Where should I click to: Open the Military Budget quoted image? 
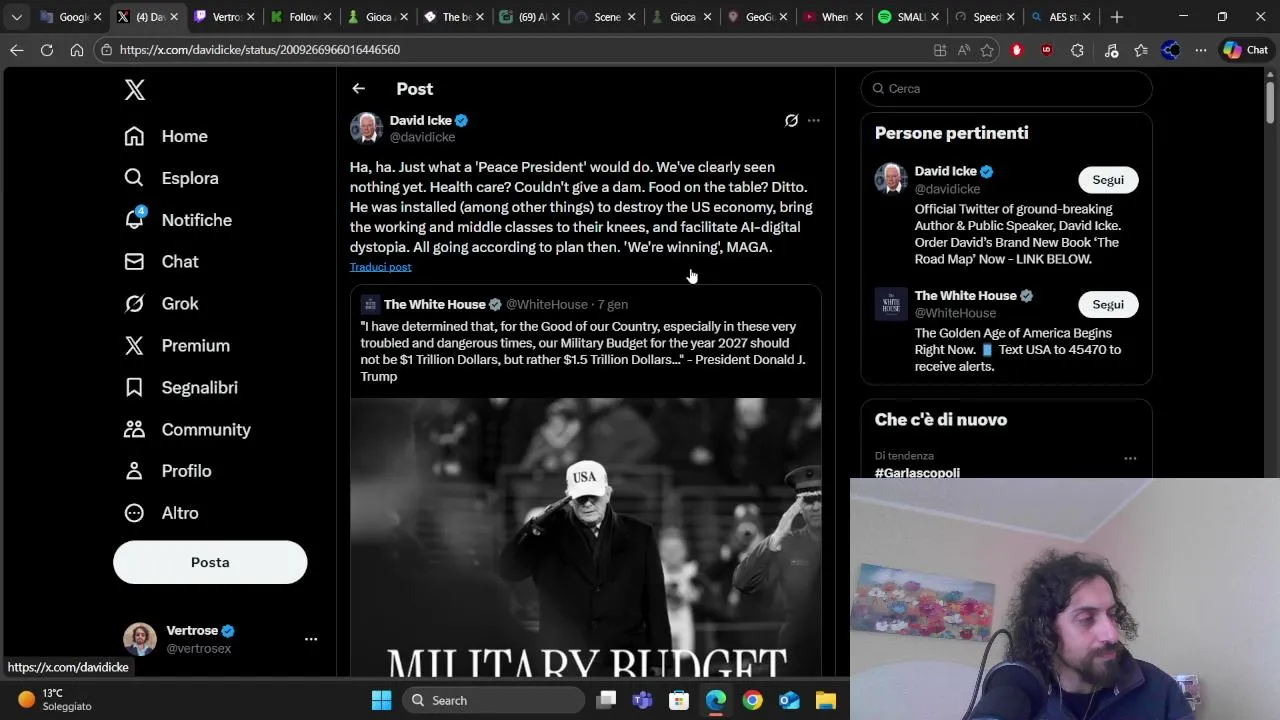(586, 537)
